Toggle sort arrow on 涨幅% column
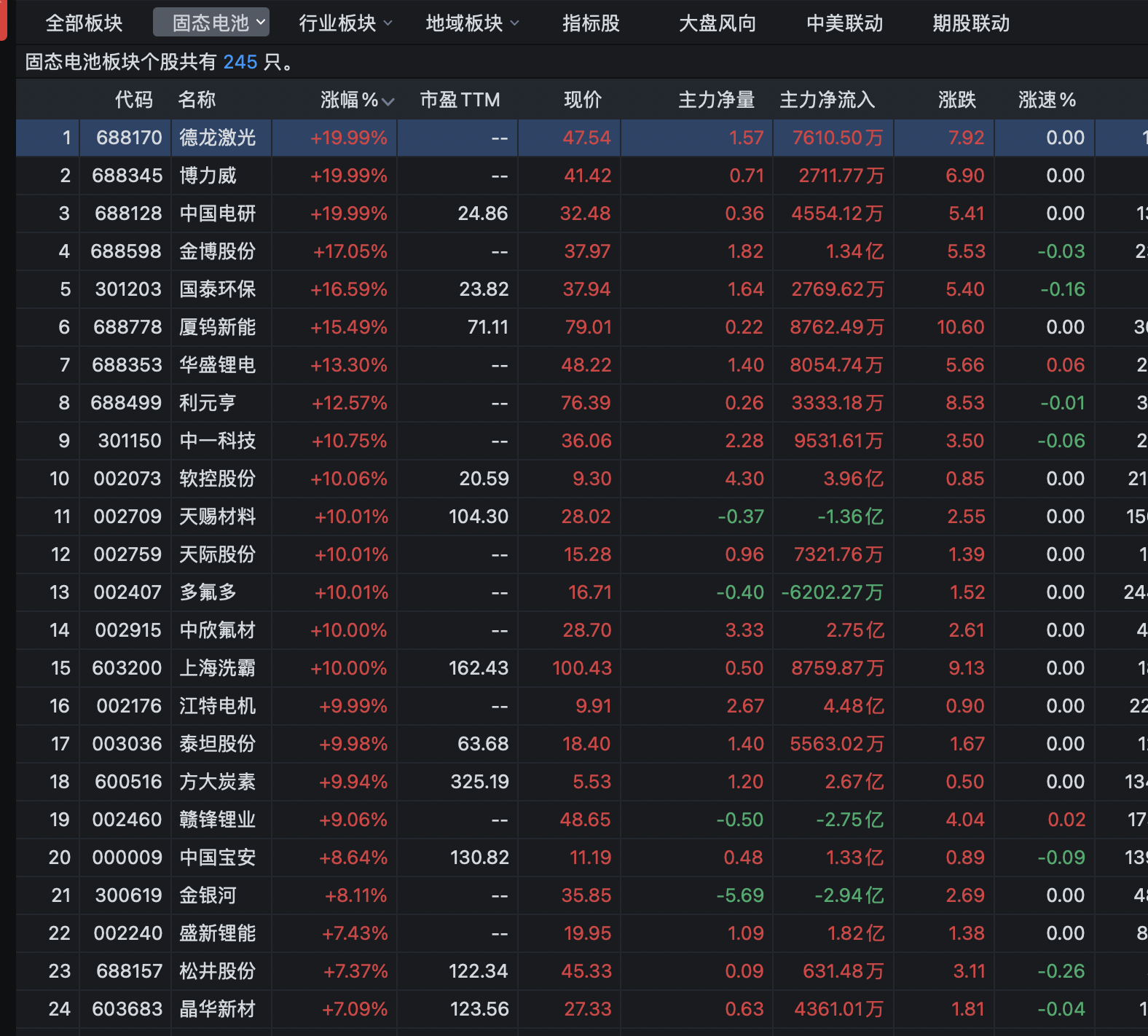This screenshot has height=1036, width=1148. pos(388,101)
